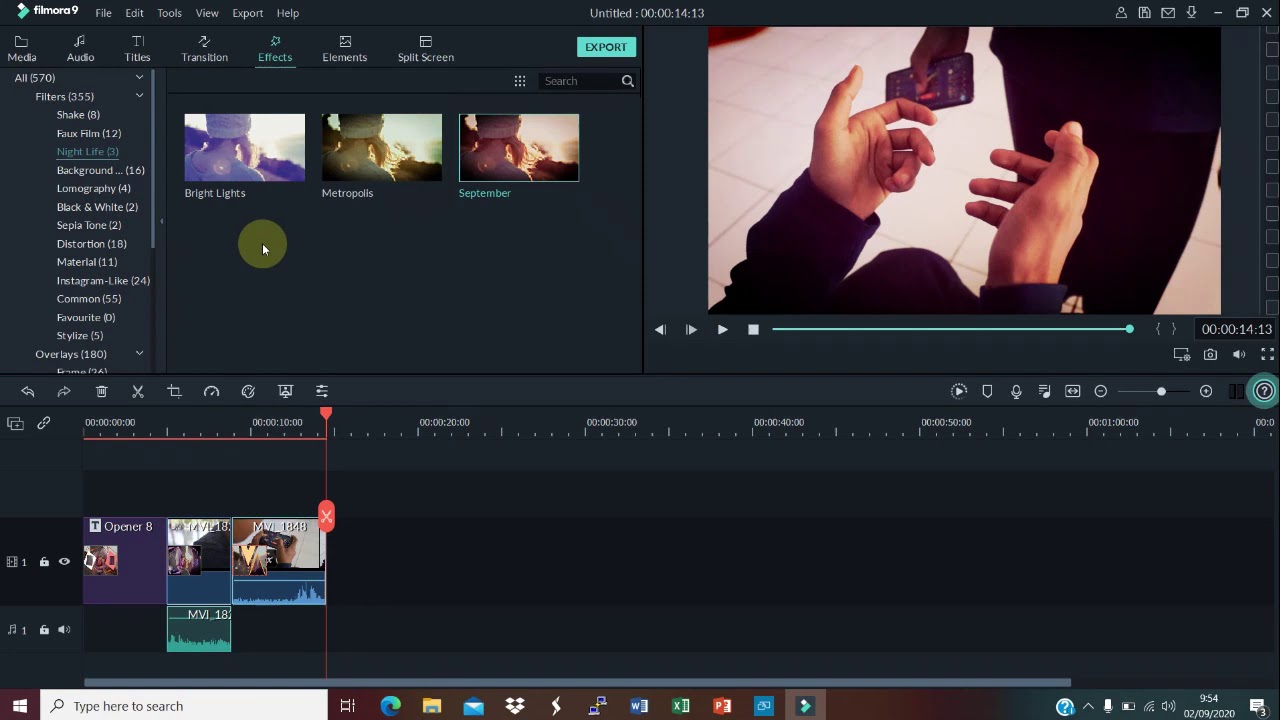Click the Redo arrow in timeline toolbar

click(64, 391)
